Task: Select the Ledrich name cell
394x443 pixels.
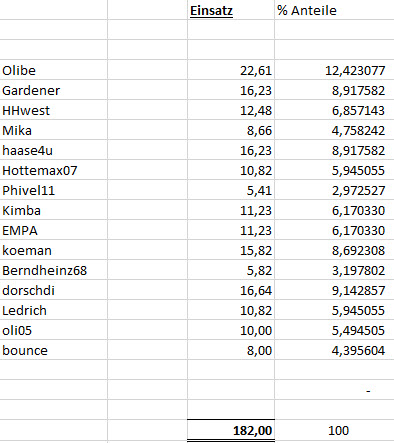Action: 54,310
